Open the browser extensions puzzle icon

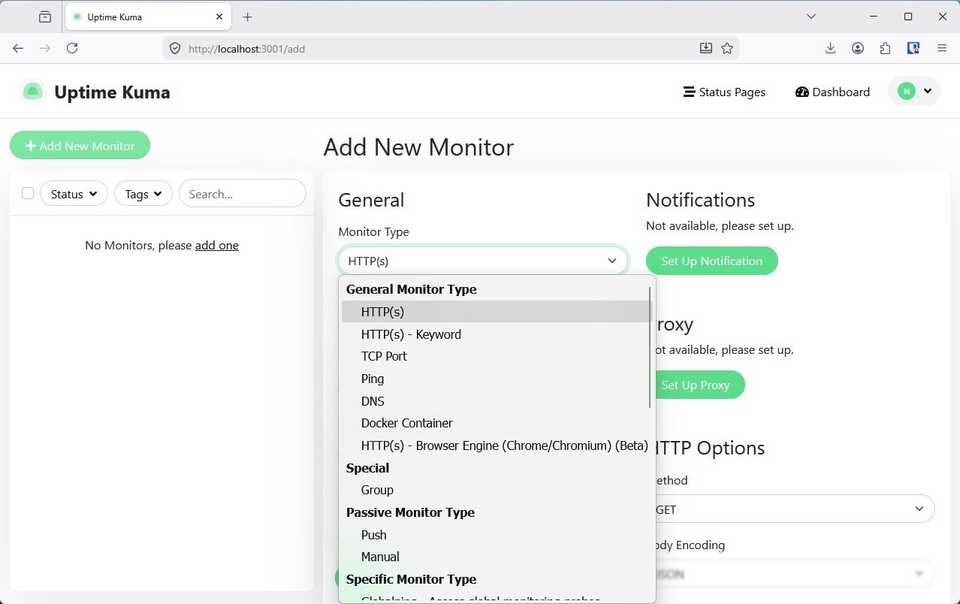pos(885,48)
